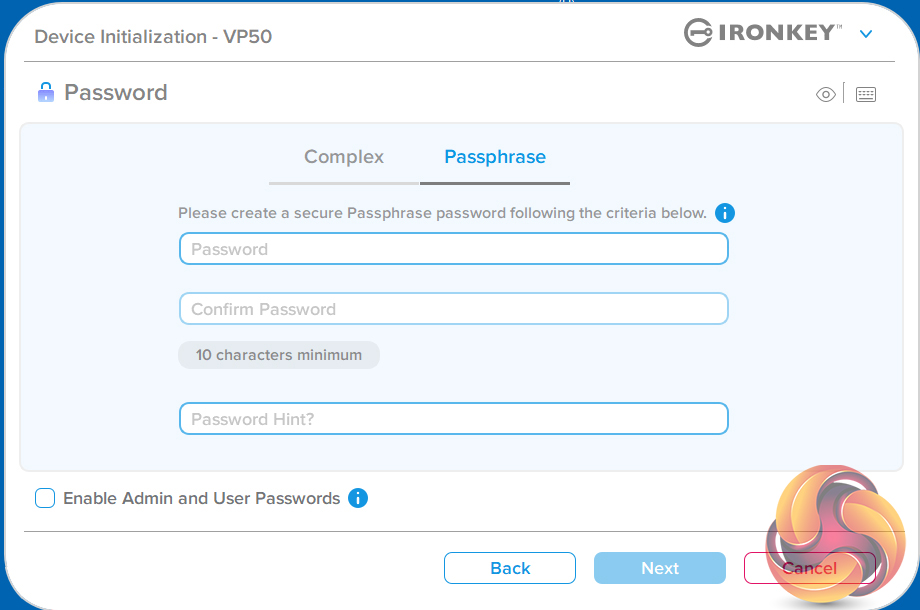
Task: Enable Admin and User Passwords checkbox
Action: point(45,498)
